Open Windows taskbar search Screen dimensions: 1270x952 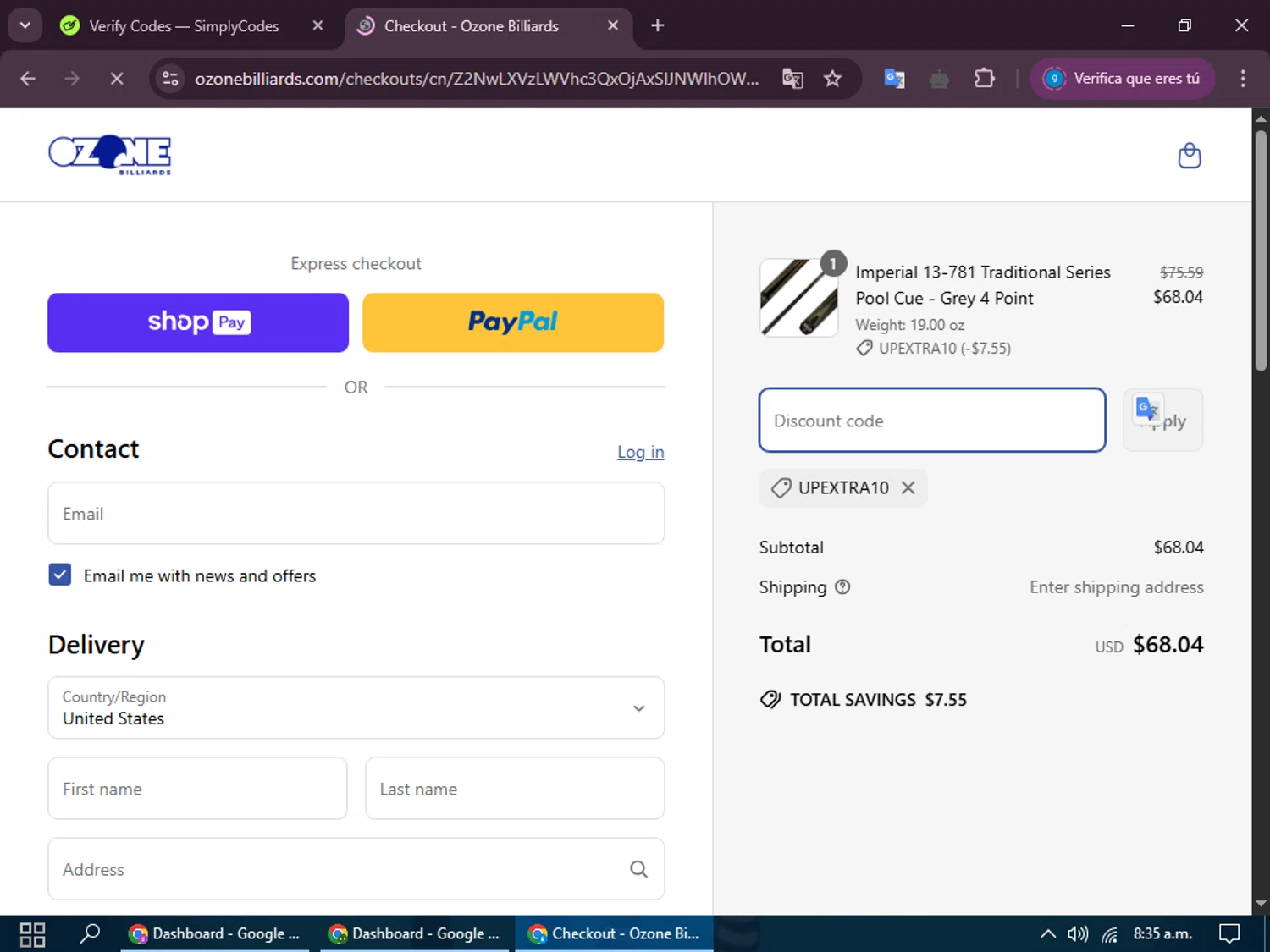pos(90,934)
